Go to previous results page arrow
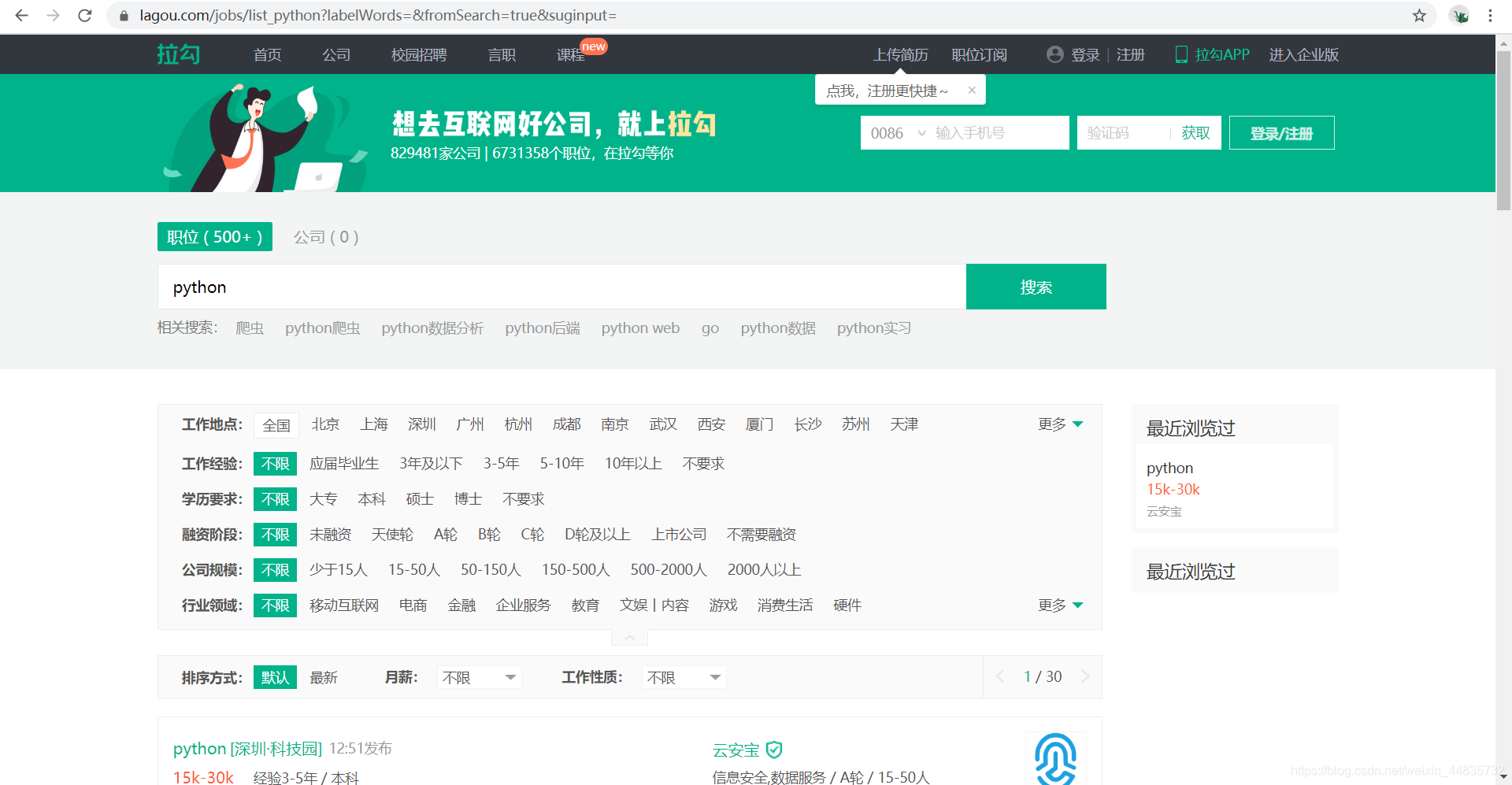 click(1000, 676)
